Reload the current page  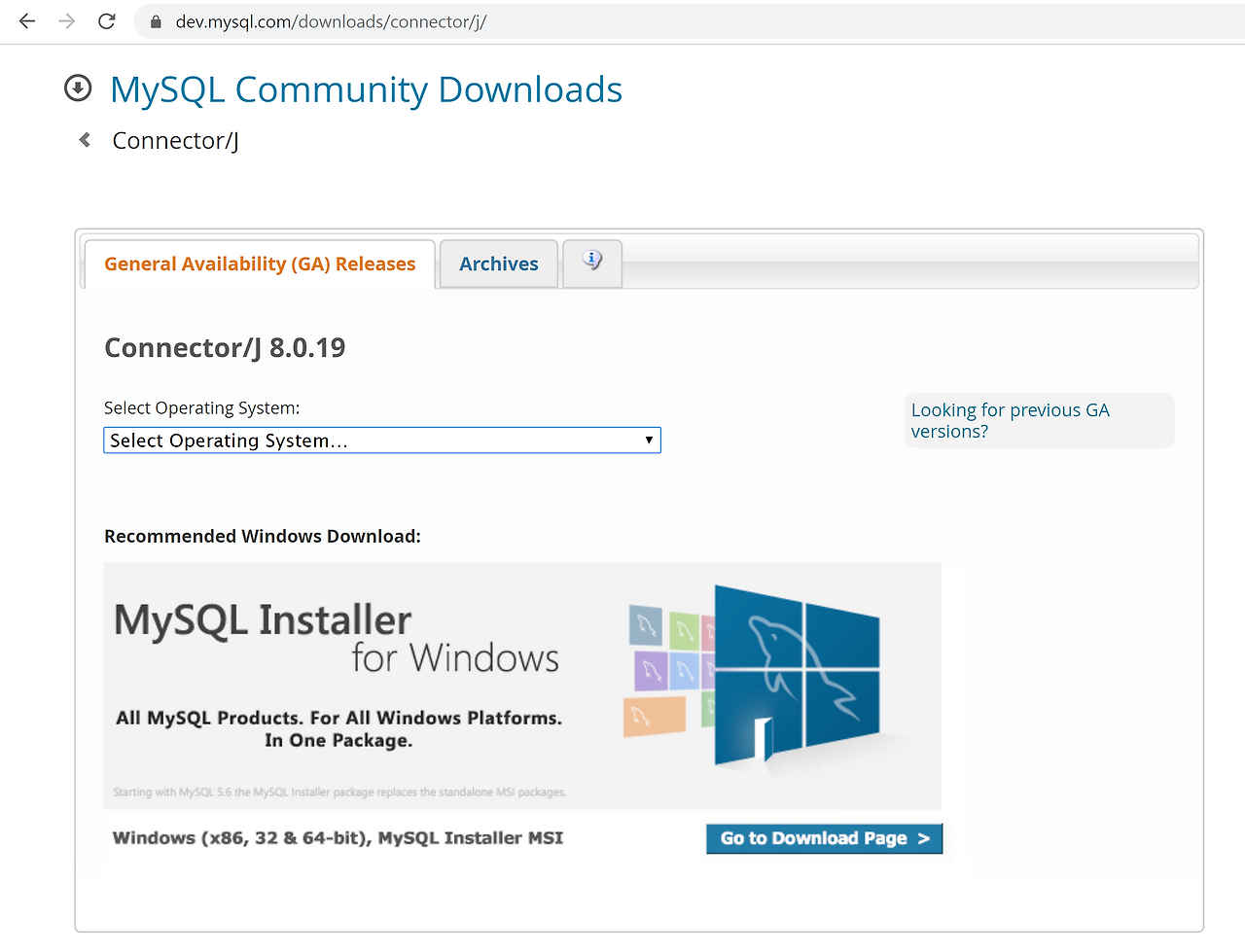point(106,20)
